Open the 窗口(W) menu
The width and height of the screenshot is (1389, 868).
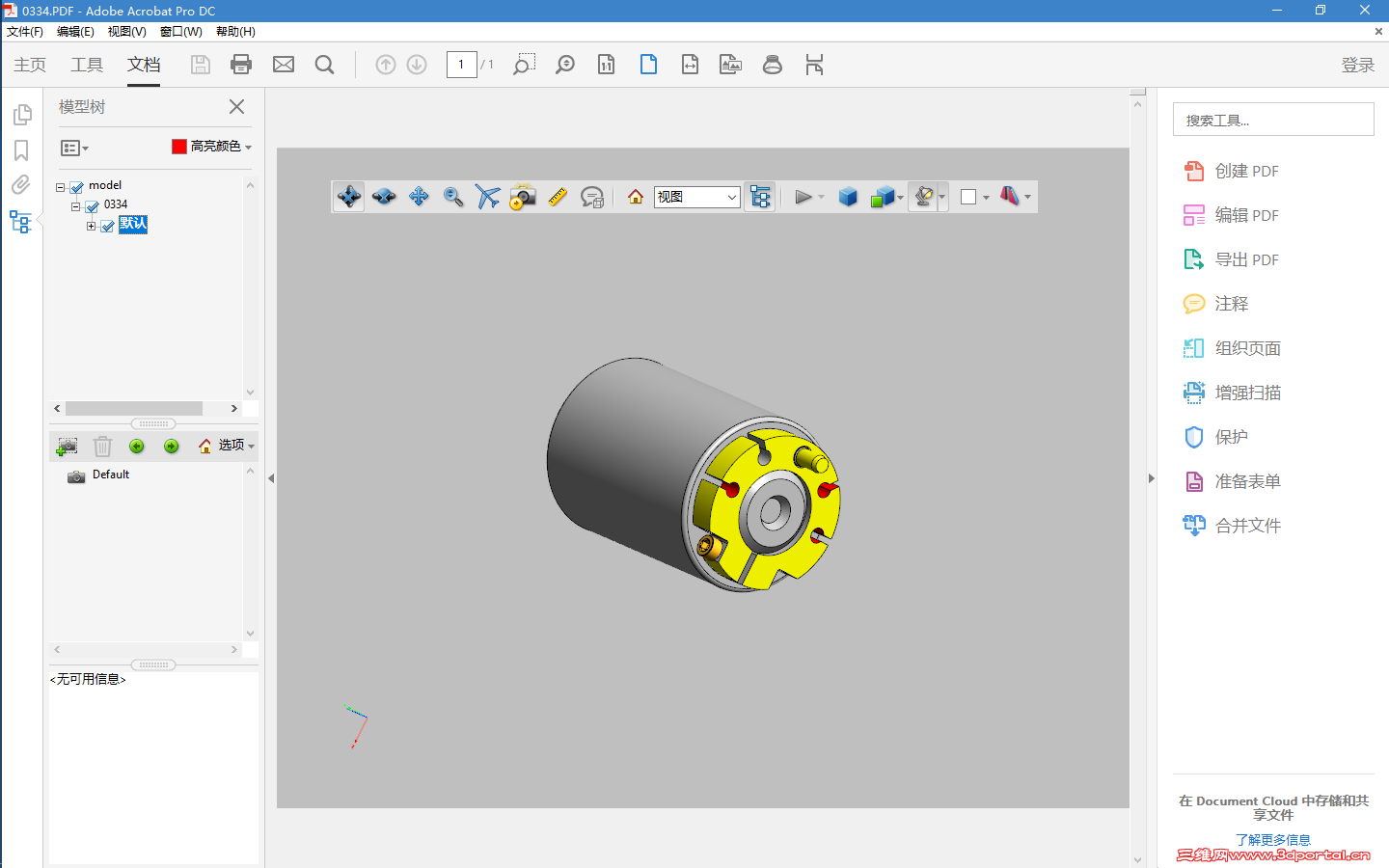(x=181, y=32)
